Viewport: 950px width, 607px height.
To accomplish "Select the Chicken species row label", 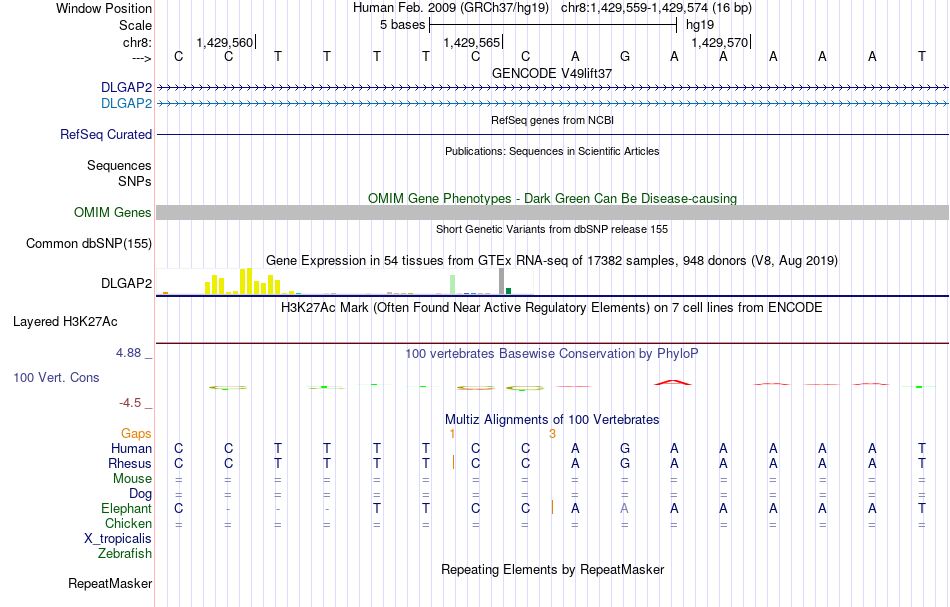I will pos(128,523).
